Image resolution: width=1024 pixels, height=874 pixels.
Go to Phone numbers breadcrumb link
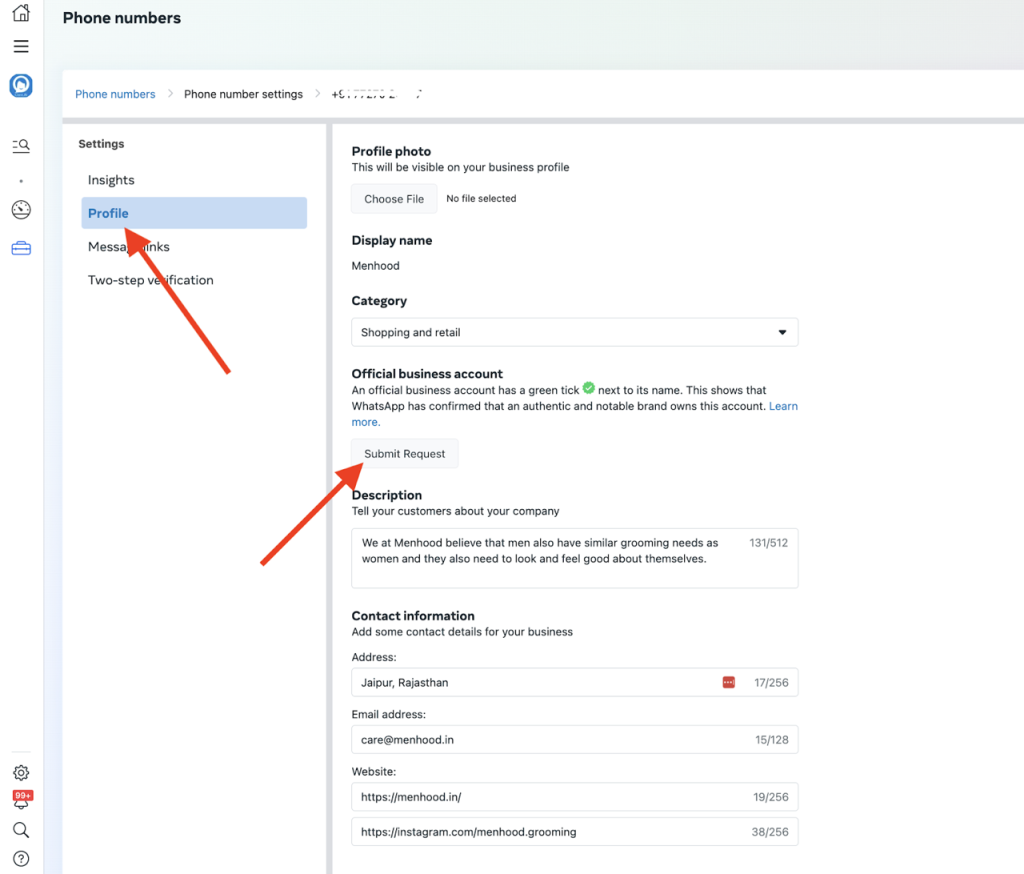click(115, 94)
